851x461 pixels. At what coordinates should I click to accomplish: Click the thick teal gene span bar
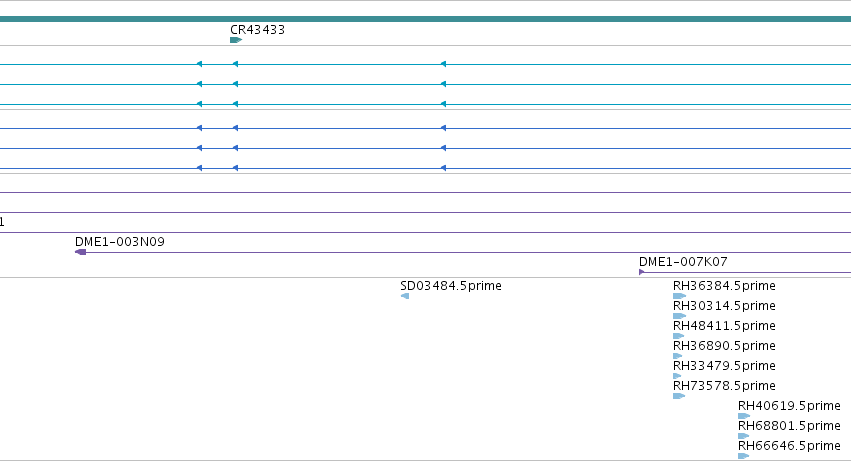[x=426, y=19]
